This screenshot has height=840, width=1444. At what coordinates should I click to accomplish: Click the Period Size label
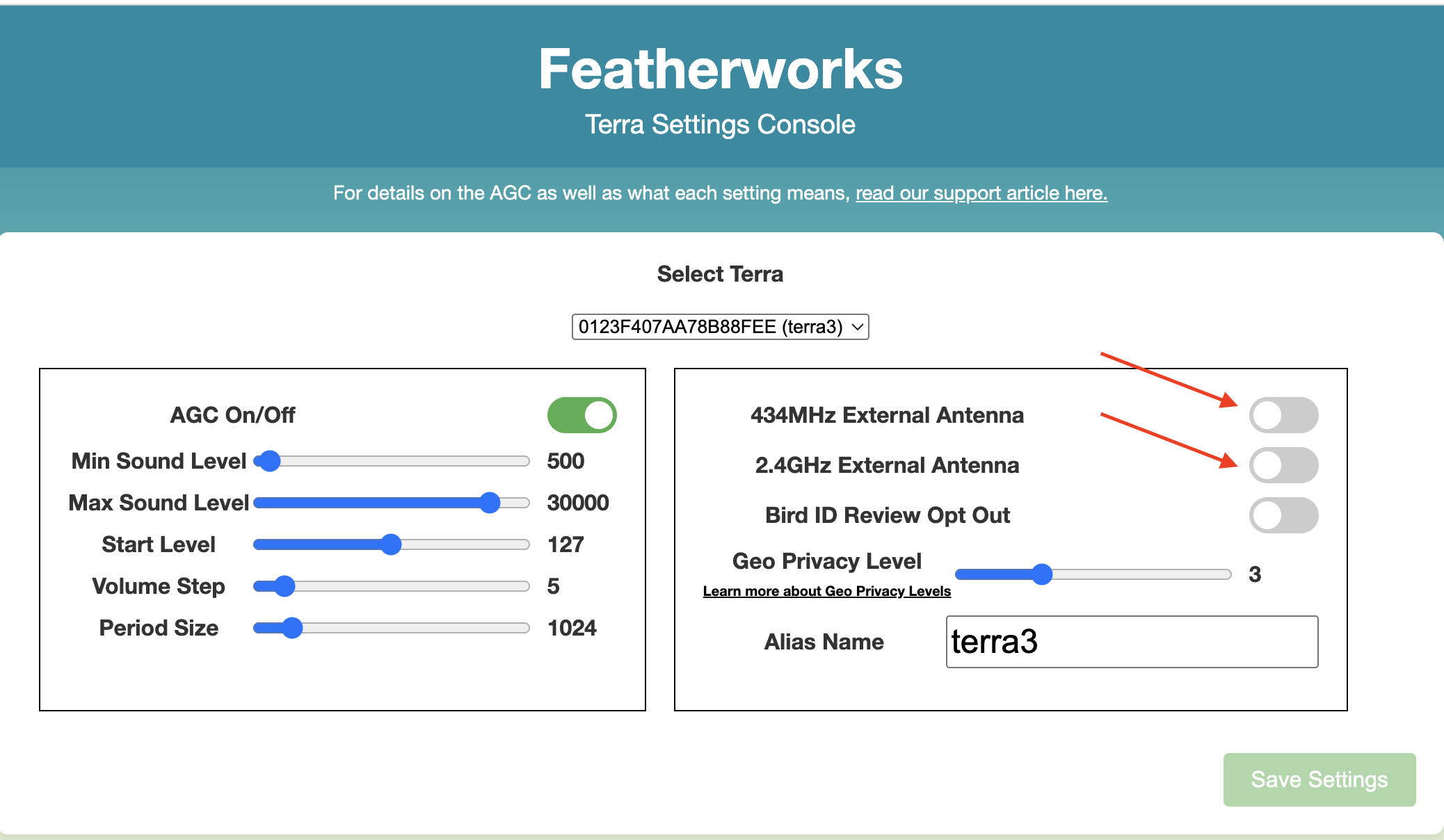tap(159, 628)
